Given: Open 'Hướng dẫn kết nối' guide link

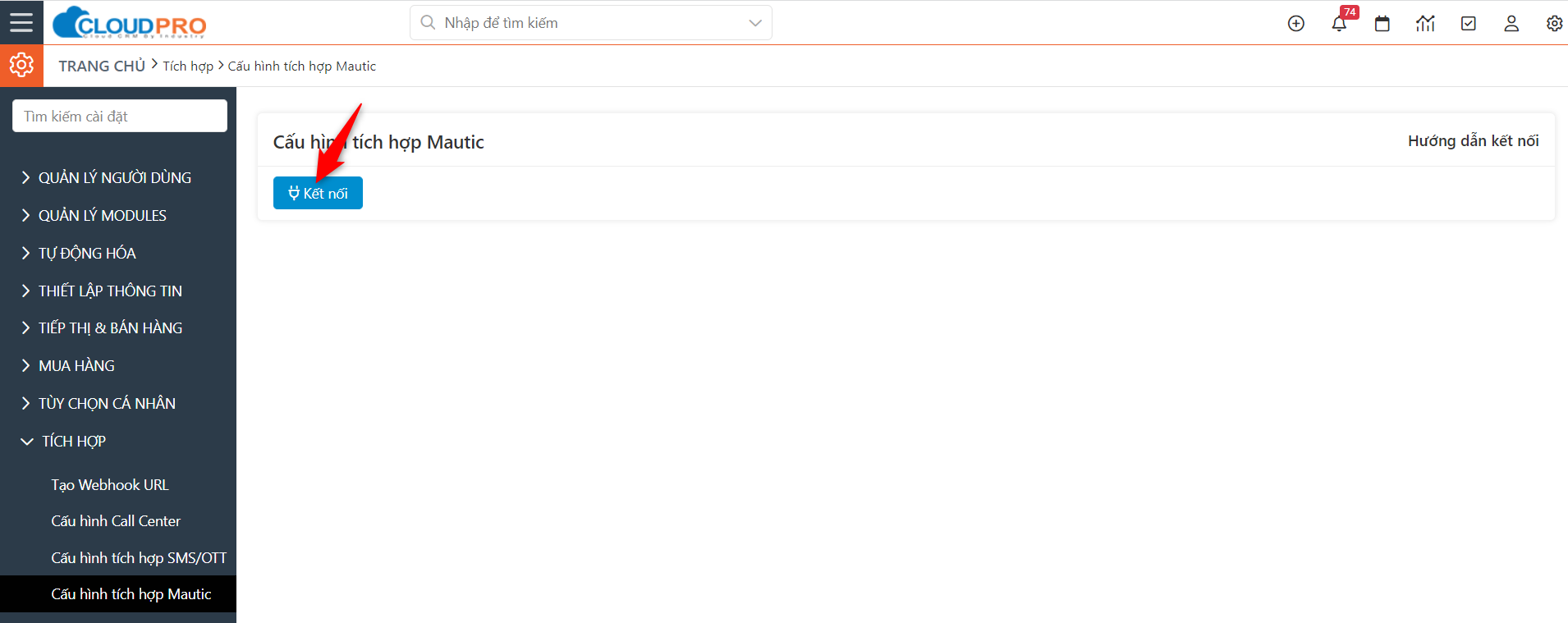Looking at the screenshot, I should tap(1473, 141).
